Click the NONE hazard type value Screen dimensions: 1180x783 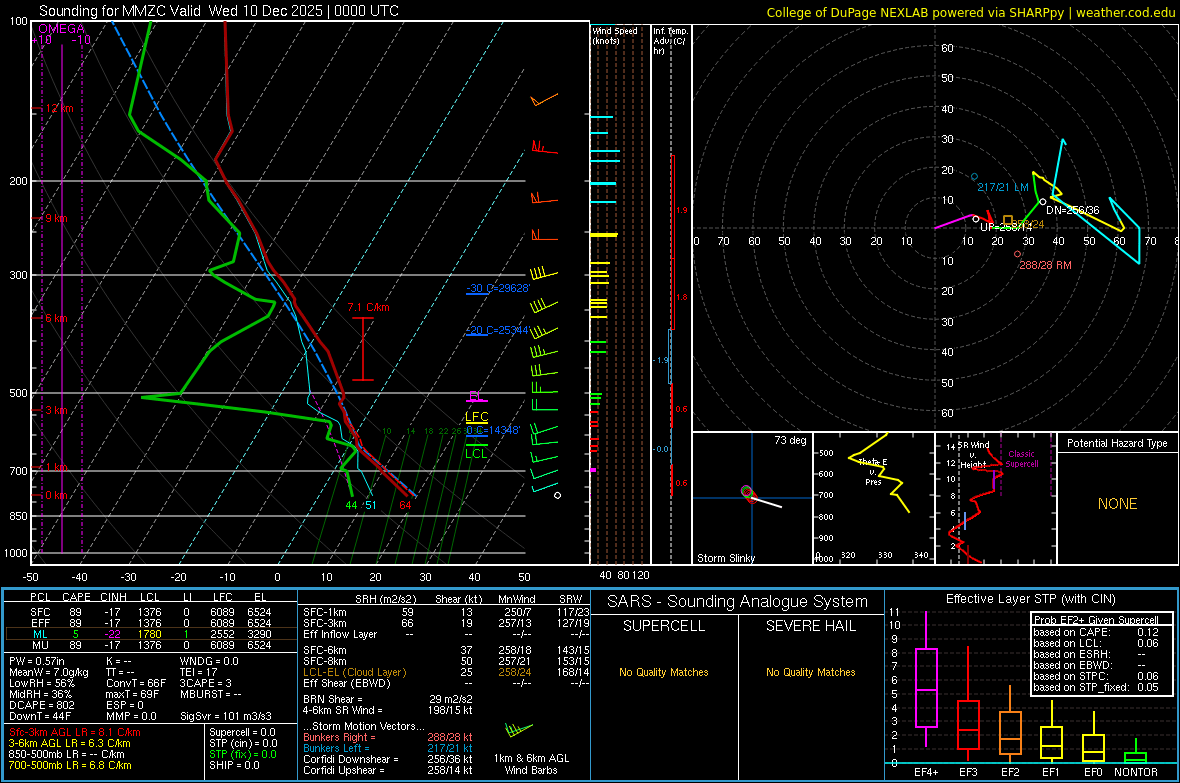(x=1118, y=504)
